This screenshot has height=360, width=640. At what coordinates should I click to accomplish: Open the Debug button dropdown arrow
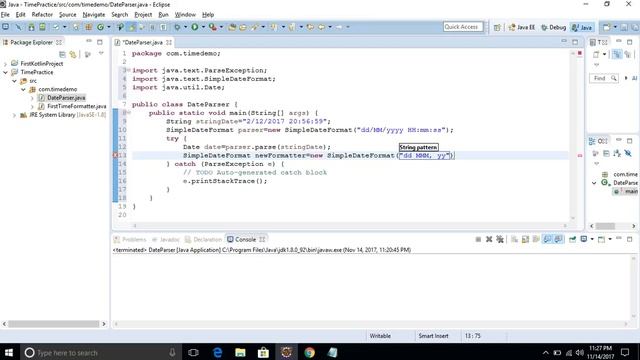[185, 27]
